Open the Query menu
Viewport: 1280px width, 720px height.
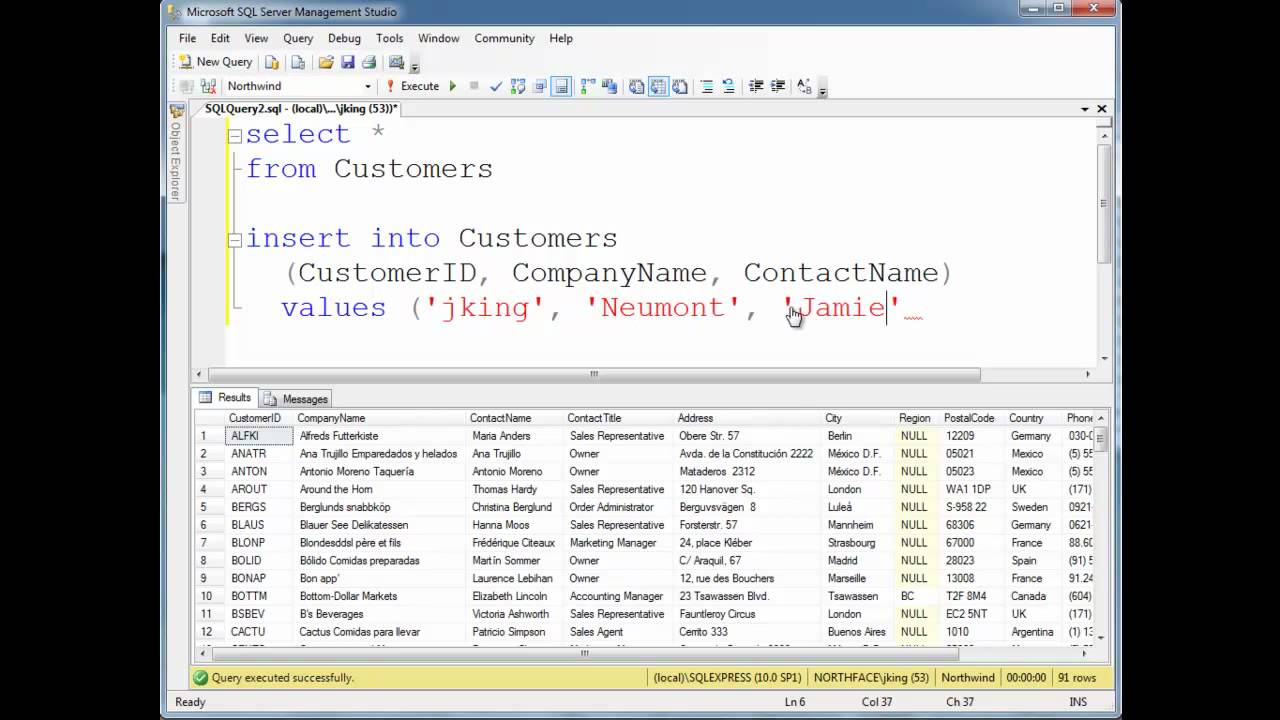[298, 38]
